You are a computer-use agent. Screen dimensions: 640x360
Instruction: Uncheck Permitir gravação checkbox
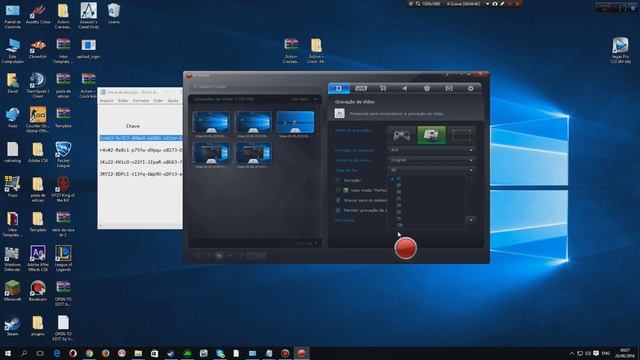(338, 210)
